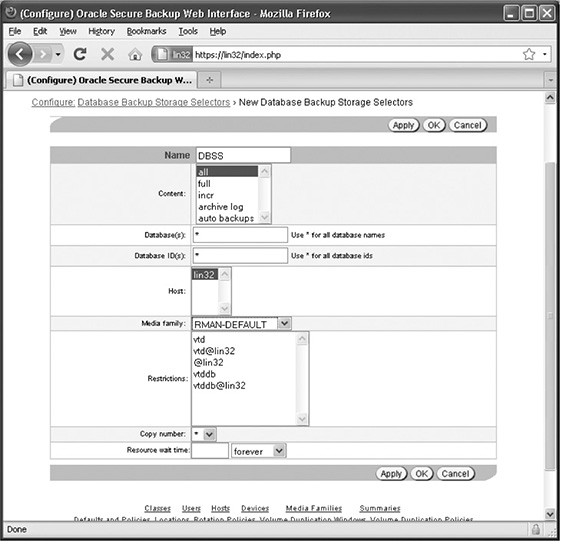
Task: Click the Resource wait time input field
Action: (210, 450)
